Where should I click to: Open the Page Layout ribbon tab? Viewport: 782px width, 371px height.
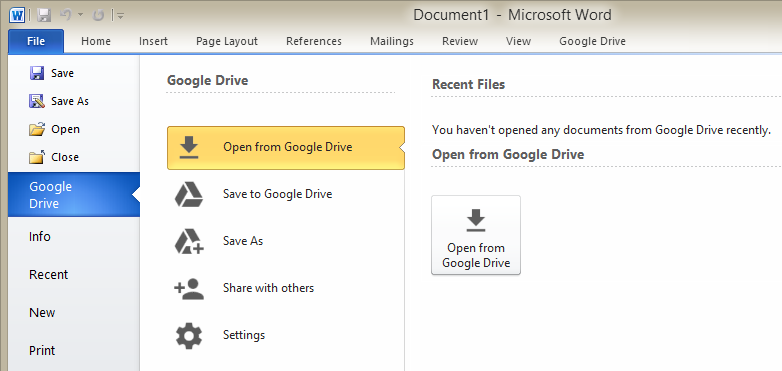227,41
